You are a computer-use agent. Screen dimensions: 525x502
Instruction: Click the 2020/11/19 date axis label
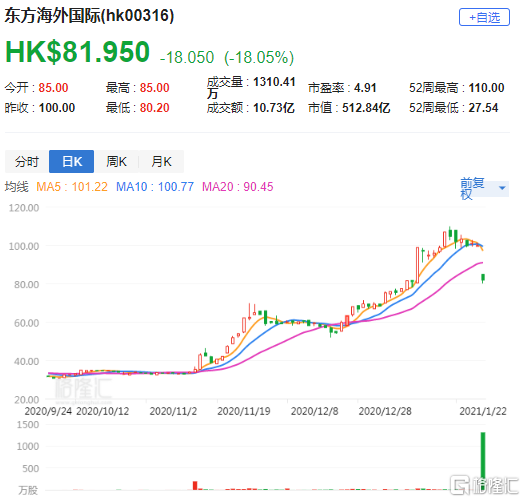click(244, 411)
